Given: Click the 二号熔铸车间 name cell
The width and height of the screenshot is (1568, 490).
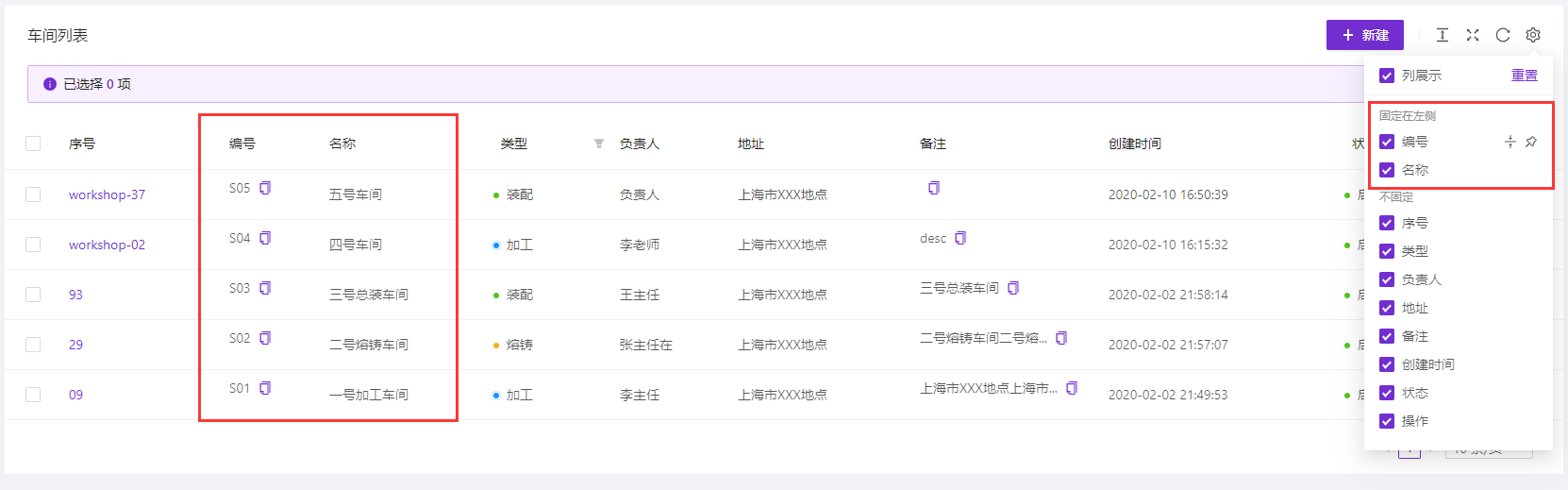Looking at the screenshot, I should pyautogui.click(x=369, y=345).
